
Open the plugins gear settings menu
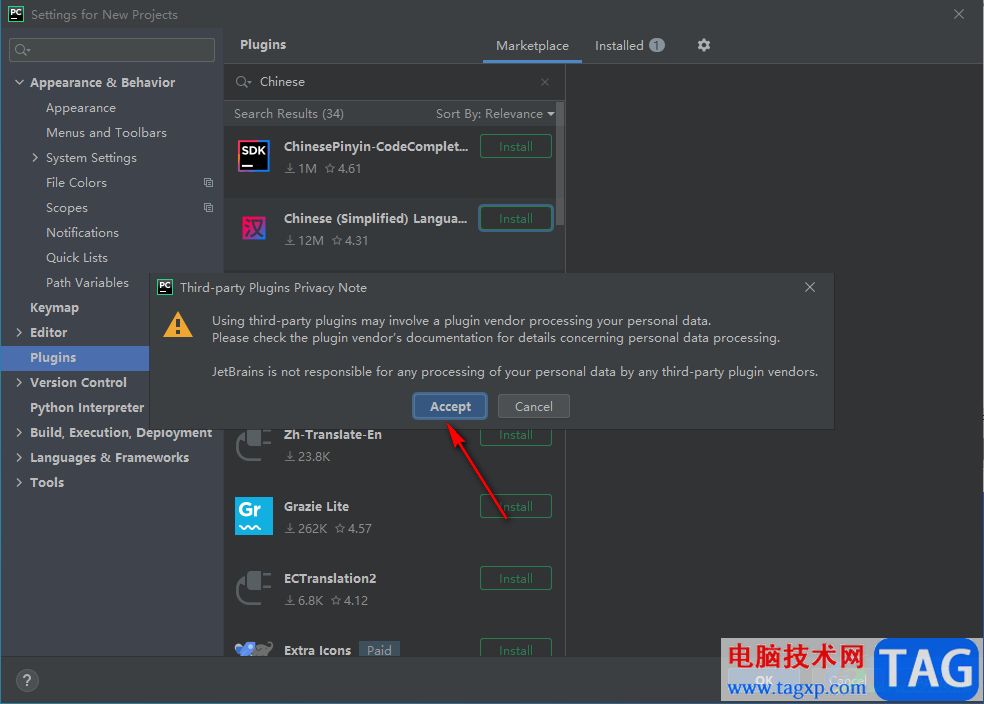click(x=703, y=45)
